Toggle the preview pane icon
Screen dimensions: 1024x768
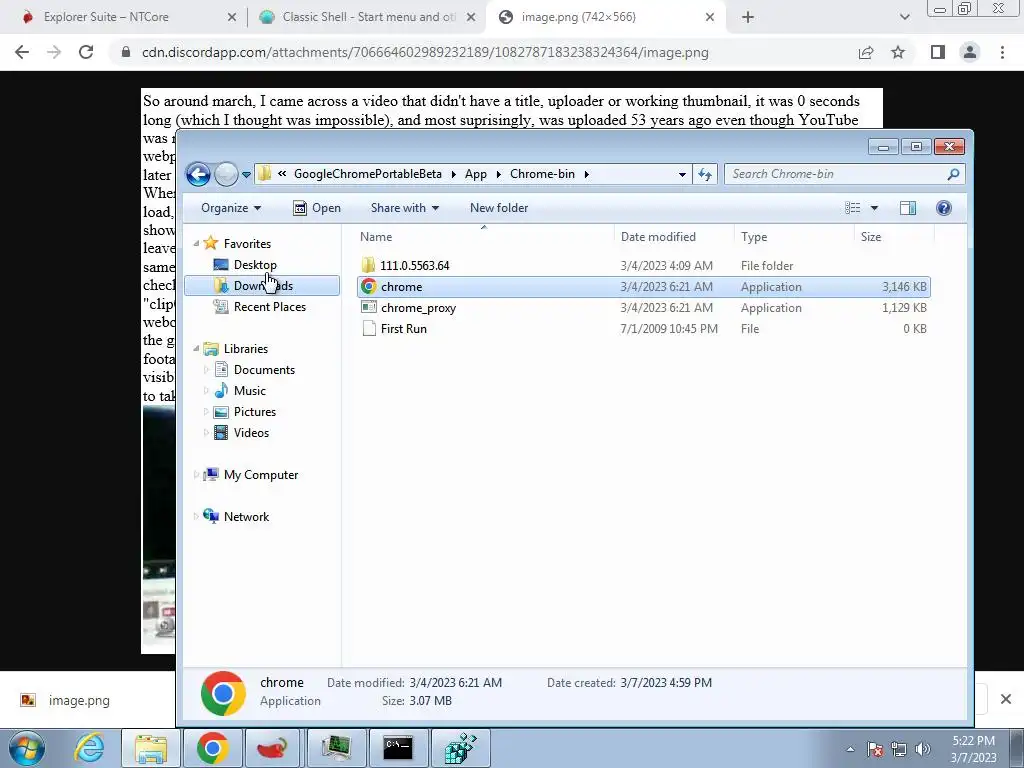(908, 208)
